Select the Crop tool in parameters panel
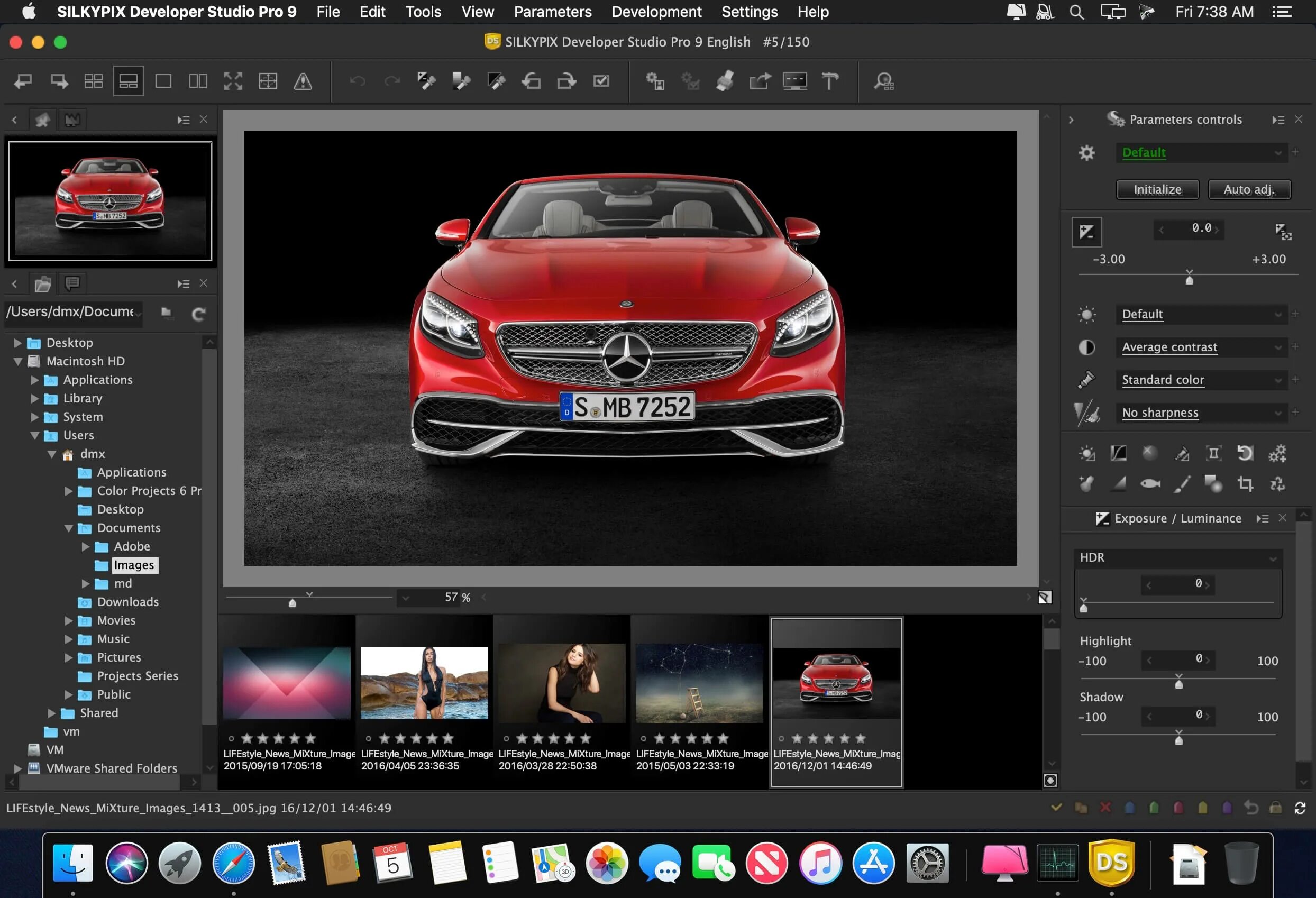 point(1245,484)
